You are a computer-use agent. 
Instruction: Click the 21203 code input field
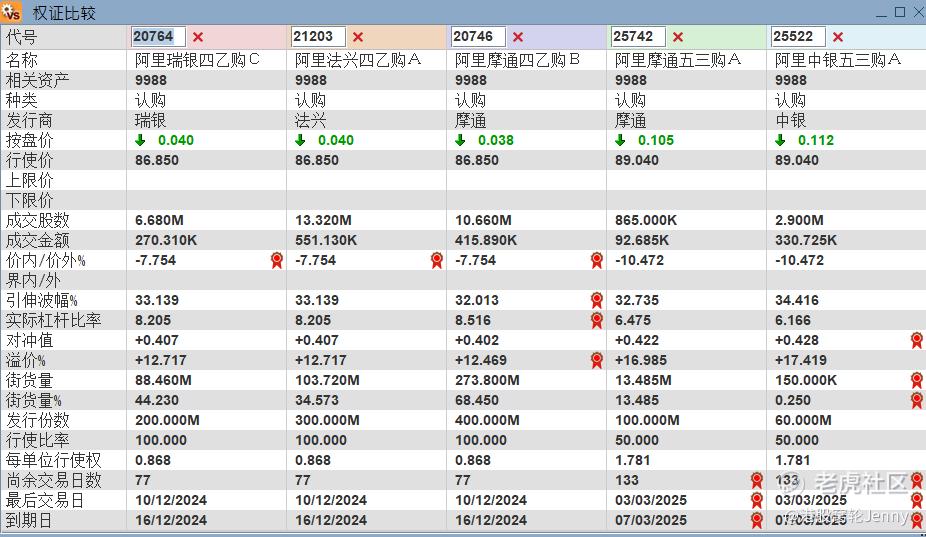coord(318,37)
